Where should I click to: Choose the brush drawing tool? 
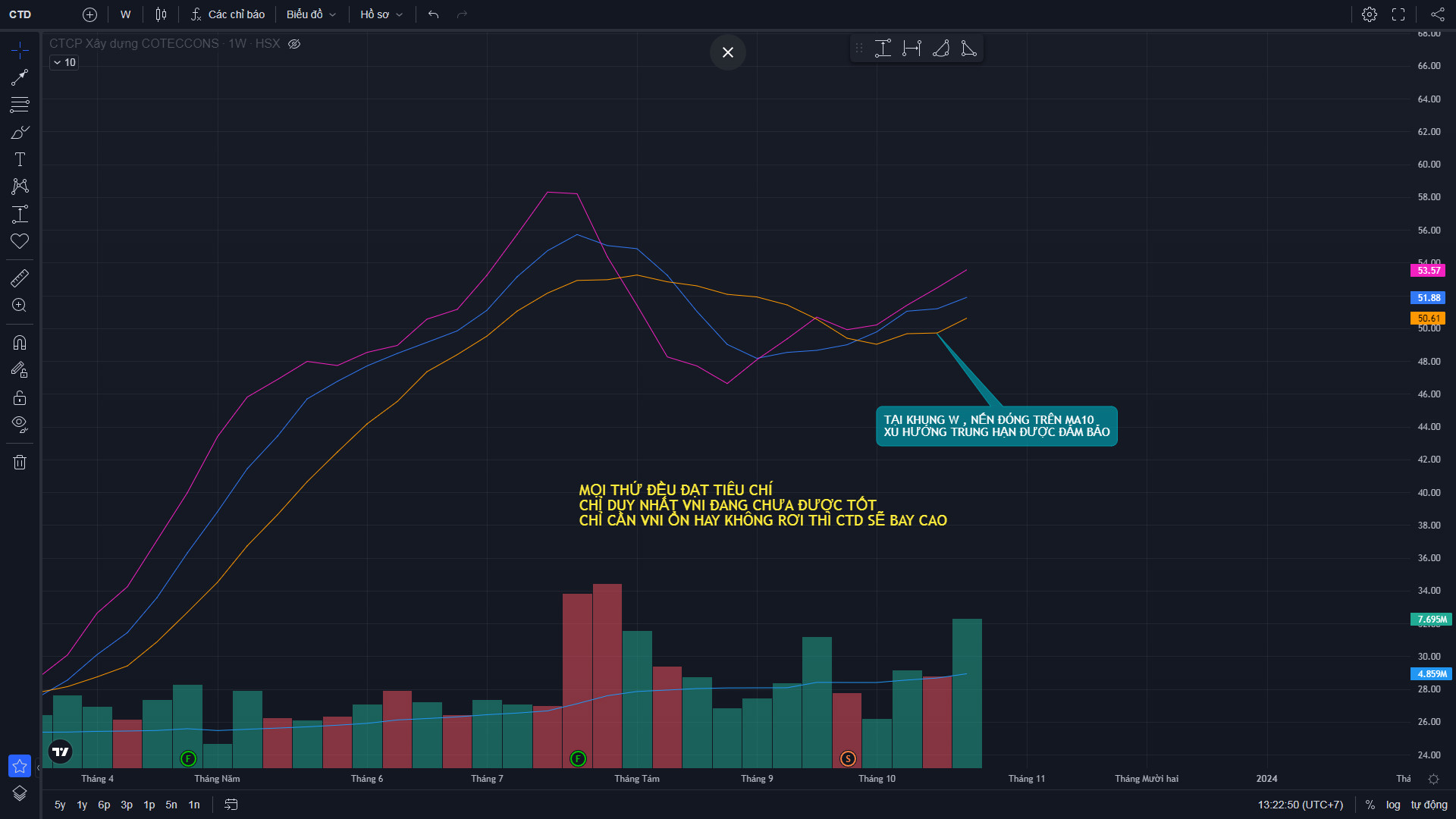click(x=20, y=133)
